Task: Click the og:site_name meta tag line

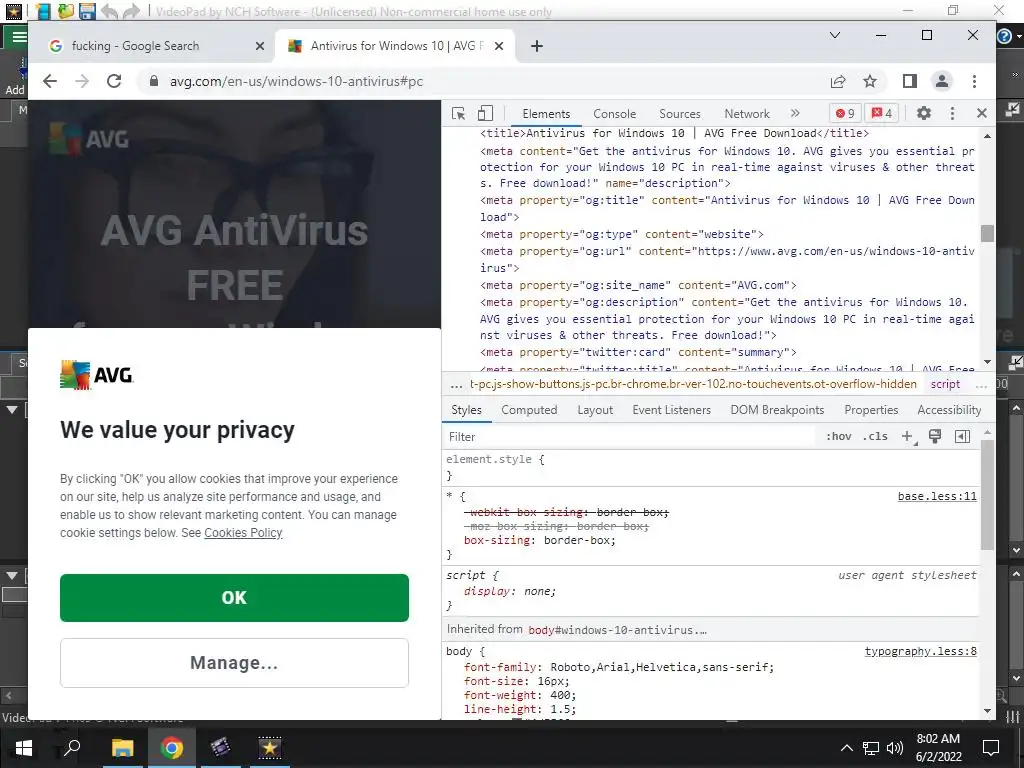Action: click(x=638, y=285)
